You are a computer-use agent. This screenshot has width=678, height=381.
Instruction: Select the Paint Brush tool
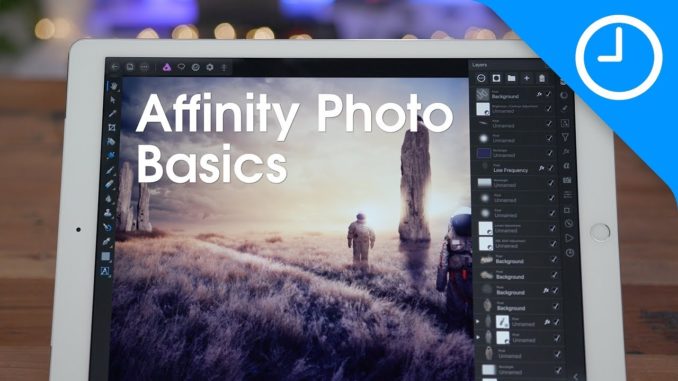110,170
